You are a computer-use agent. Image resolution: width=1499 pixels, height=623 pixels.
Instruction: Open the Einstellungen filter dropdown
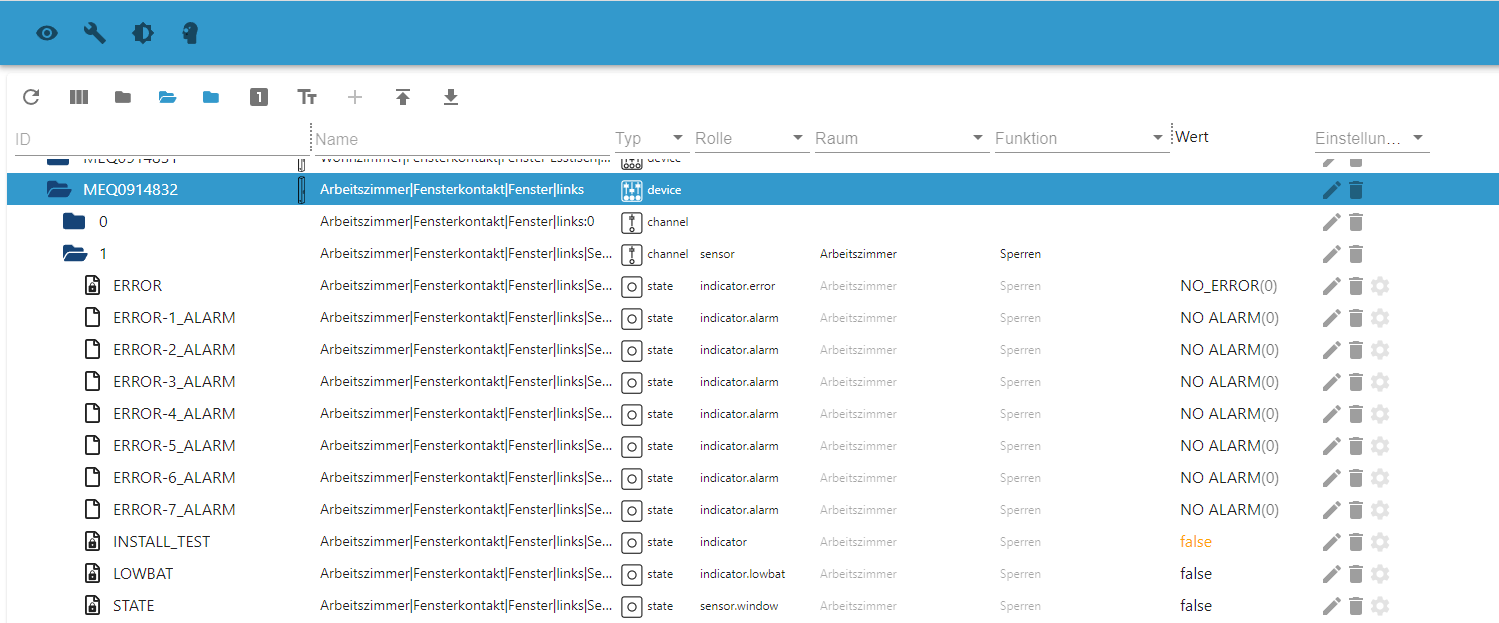(1372, 138)
